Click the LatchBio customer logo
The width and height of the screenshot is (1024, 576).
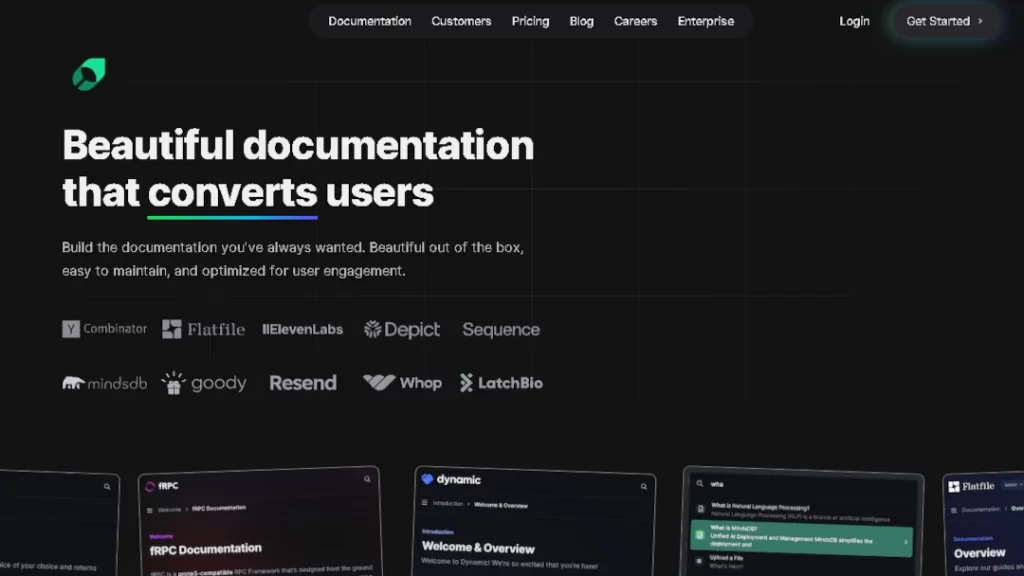pyautogui.click(x=501, y=383)
